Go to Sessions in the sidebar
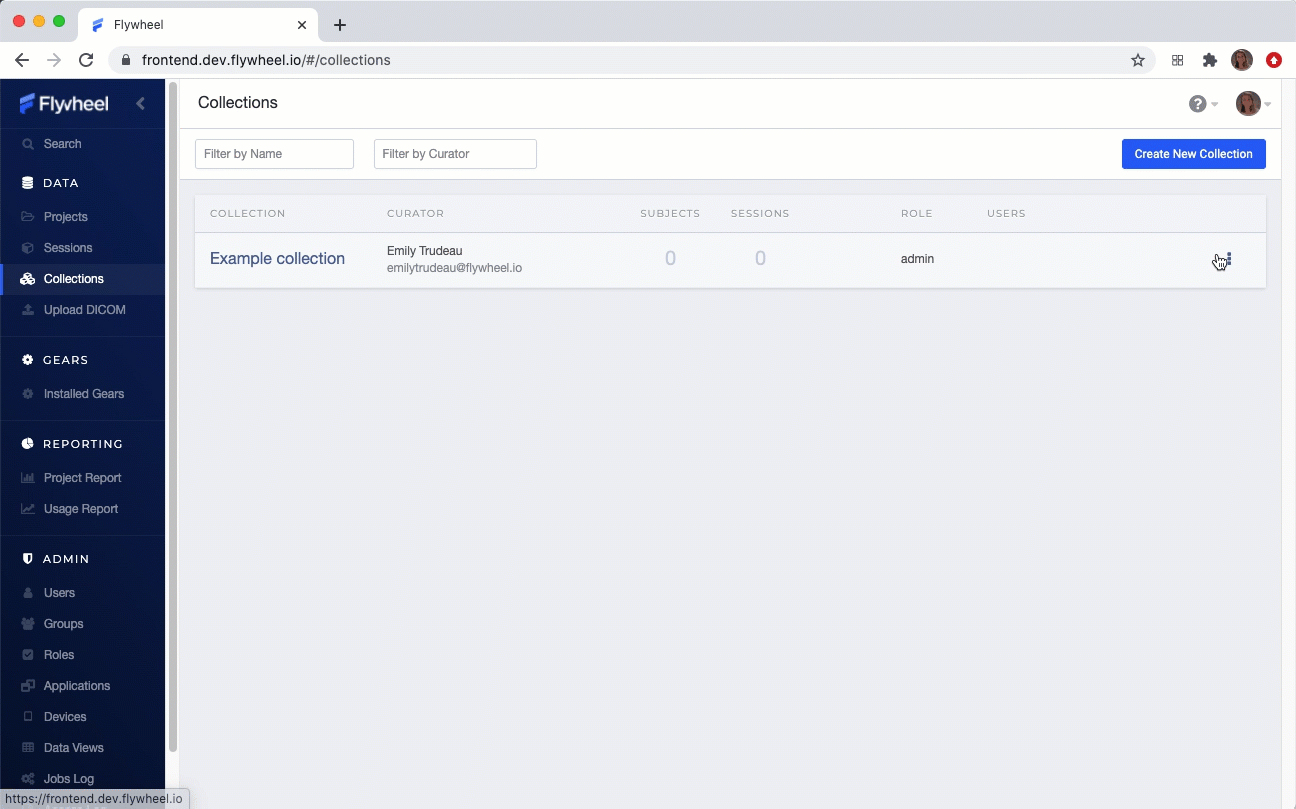1296x809 pixels. [x=67, y=248]
